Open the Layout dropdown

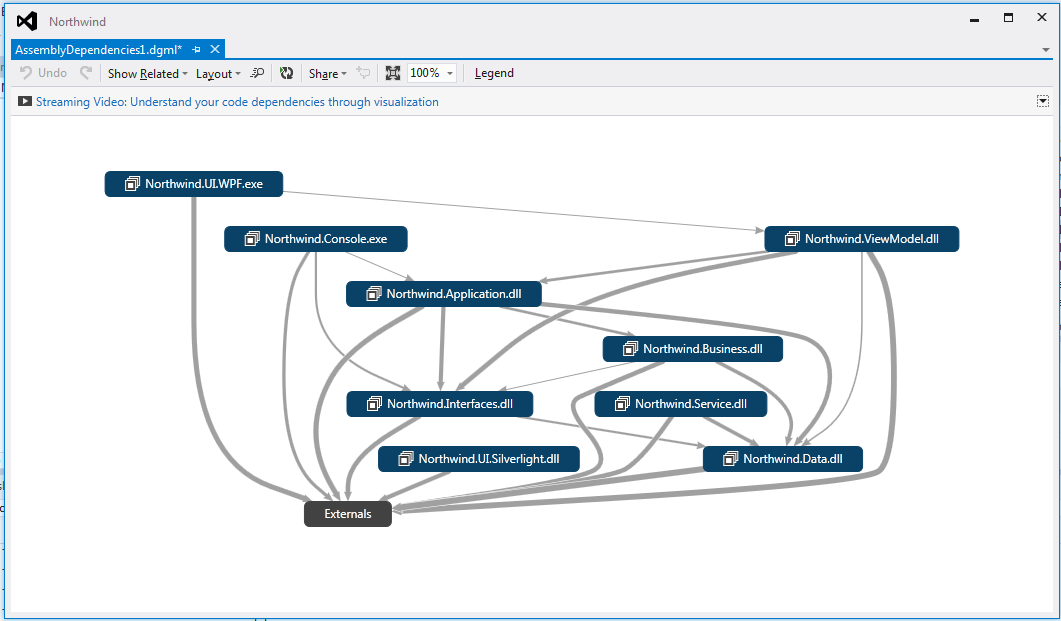[216, 72]
